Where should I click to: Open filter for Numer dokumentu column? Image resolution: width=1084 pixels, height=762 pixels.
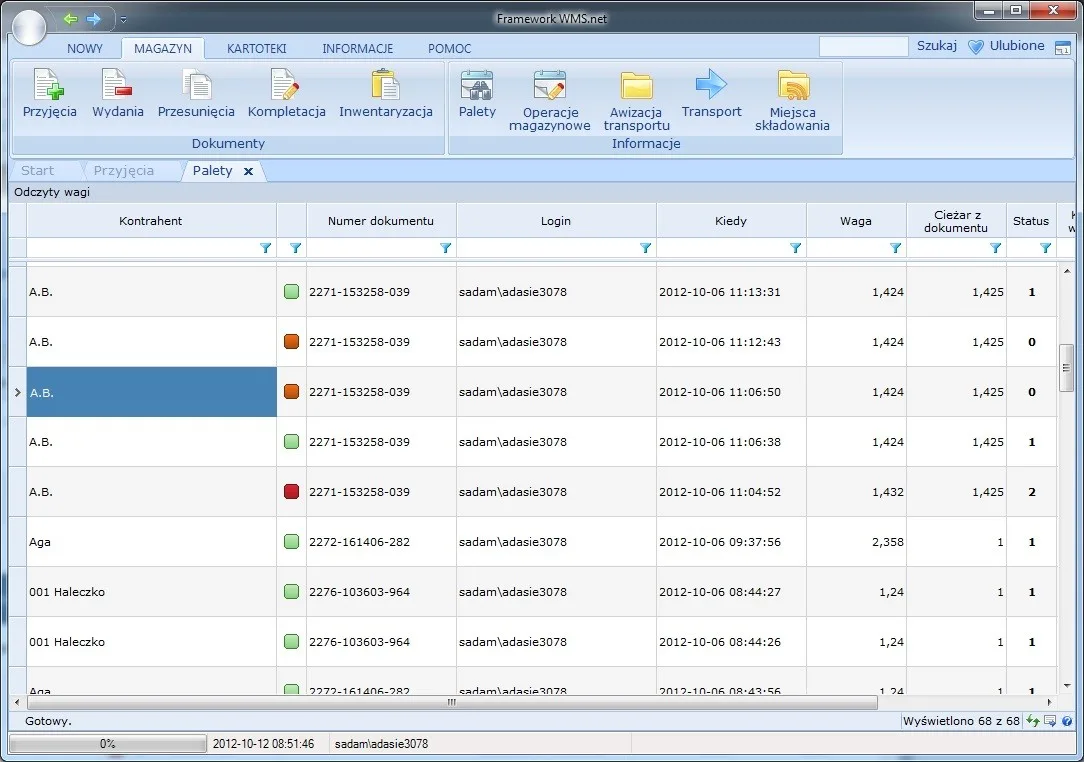click(x=445, y=248)
